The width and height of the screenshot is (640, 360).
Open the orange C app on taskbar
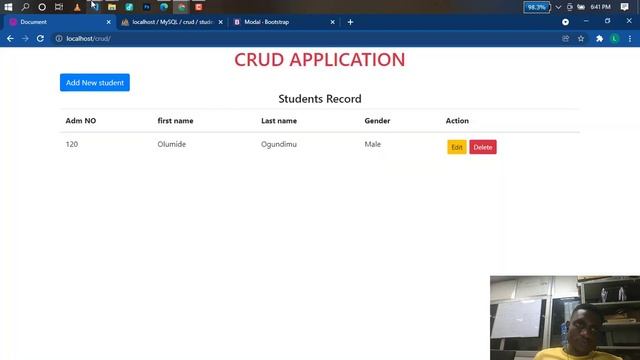point(199,7)
